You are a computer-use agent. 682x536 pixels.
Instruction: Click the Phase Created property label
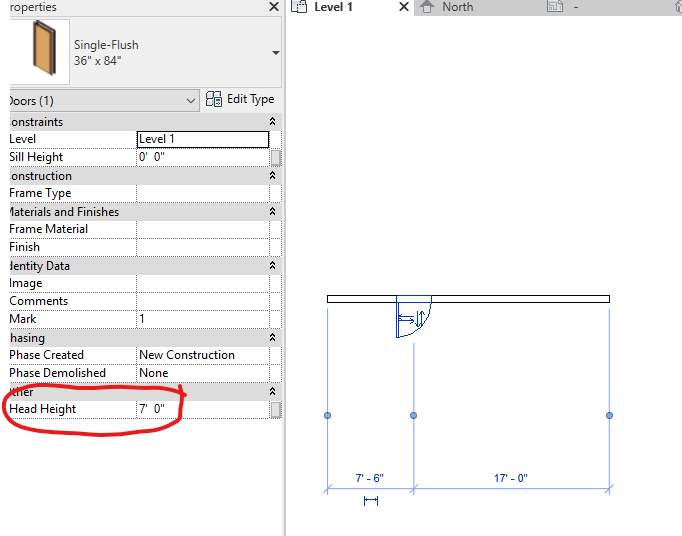pyautogui.click(x=47, y=355)
